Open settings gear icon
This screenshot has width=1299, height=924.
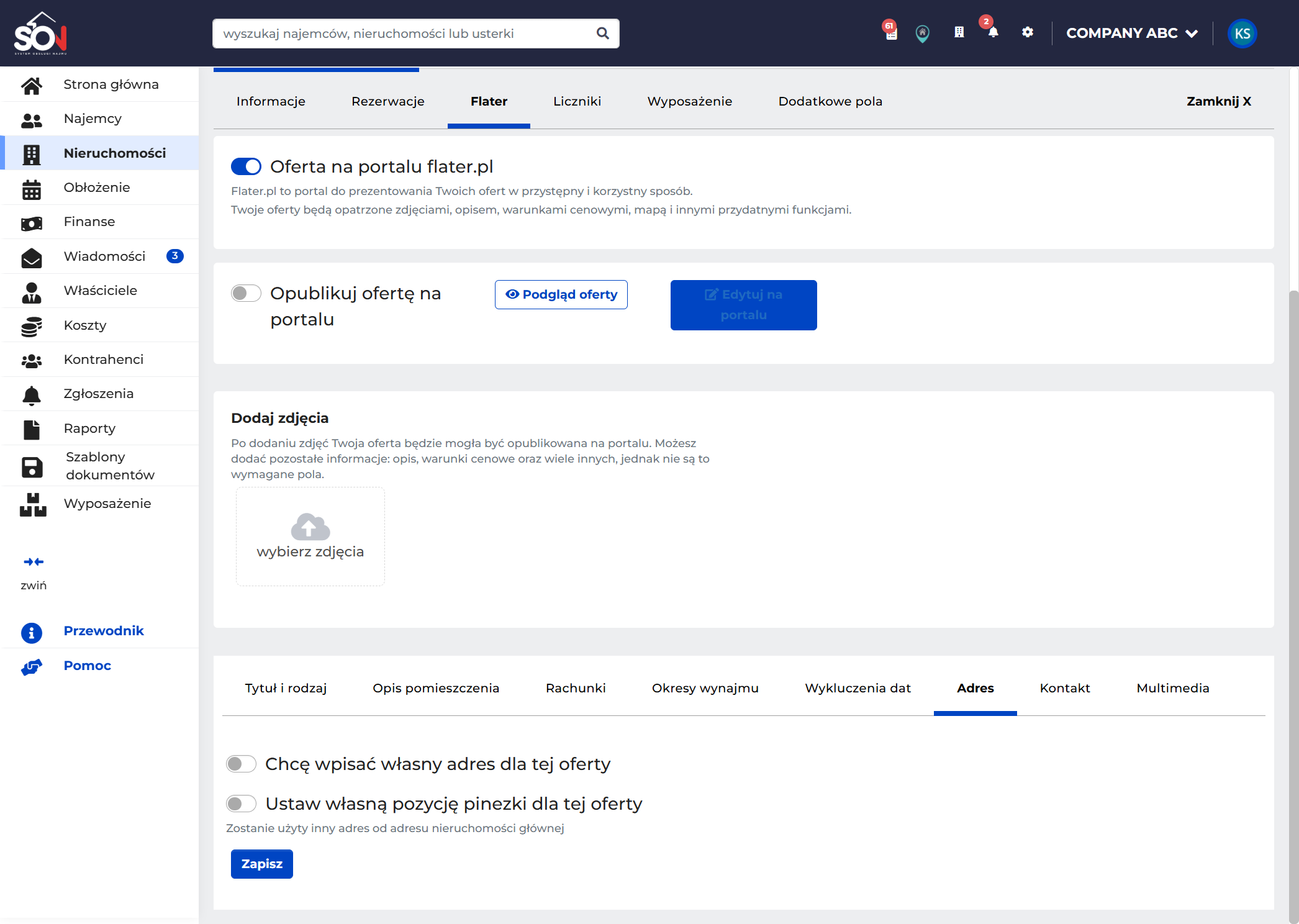pyautogui.click(x=1028, y=32)
